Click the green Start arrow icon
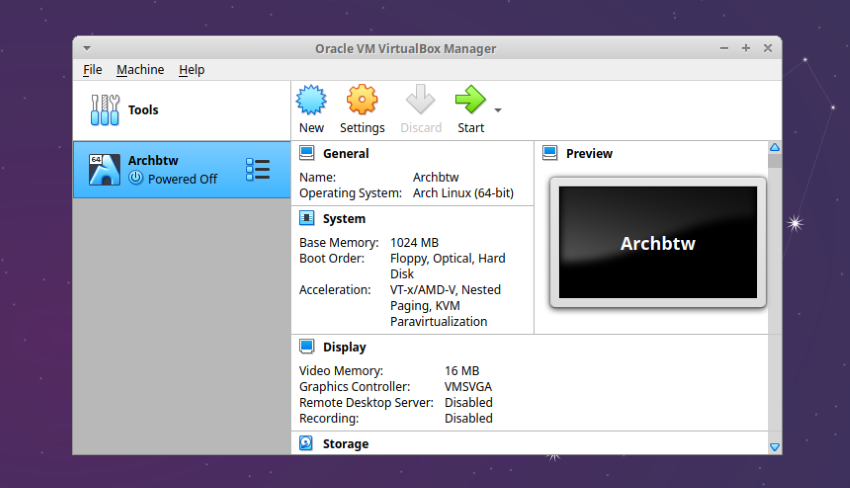This screenshot has width=850, height=488. 469,100
